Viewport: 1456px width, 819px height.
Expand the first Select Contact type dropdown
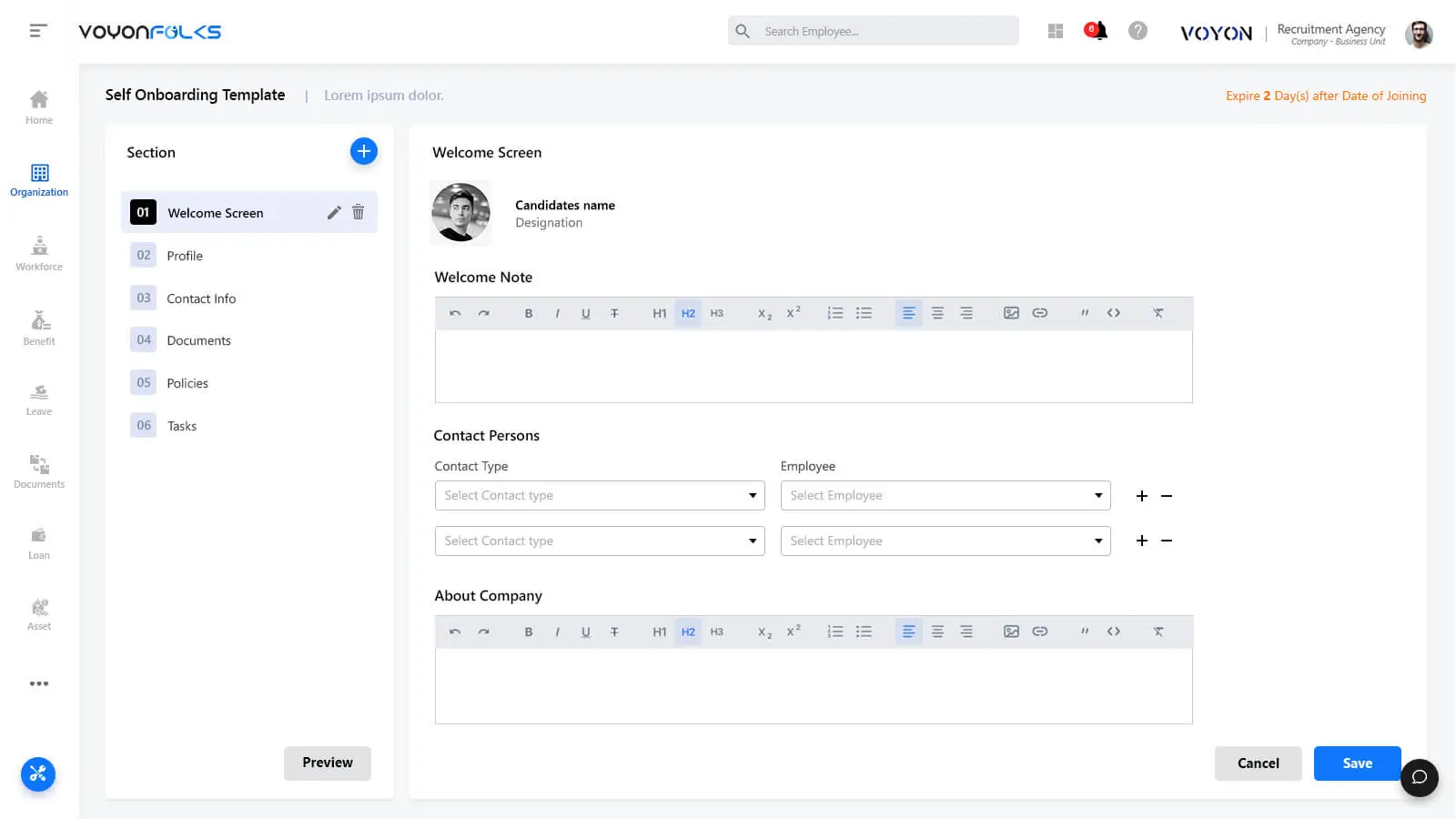(600, 495)
